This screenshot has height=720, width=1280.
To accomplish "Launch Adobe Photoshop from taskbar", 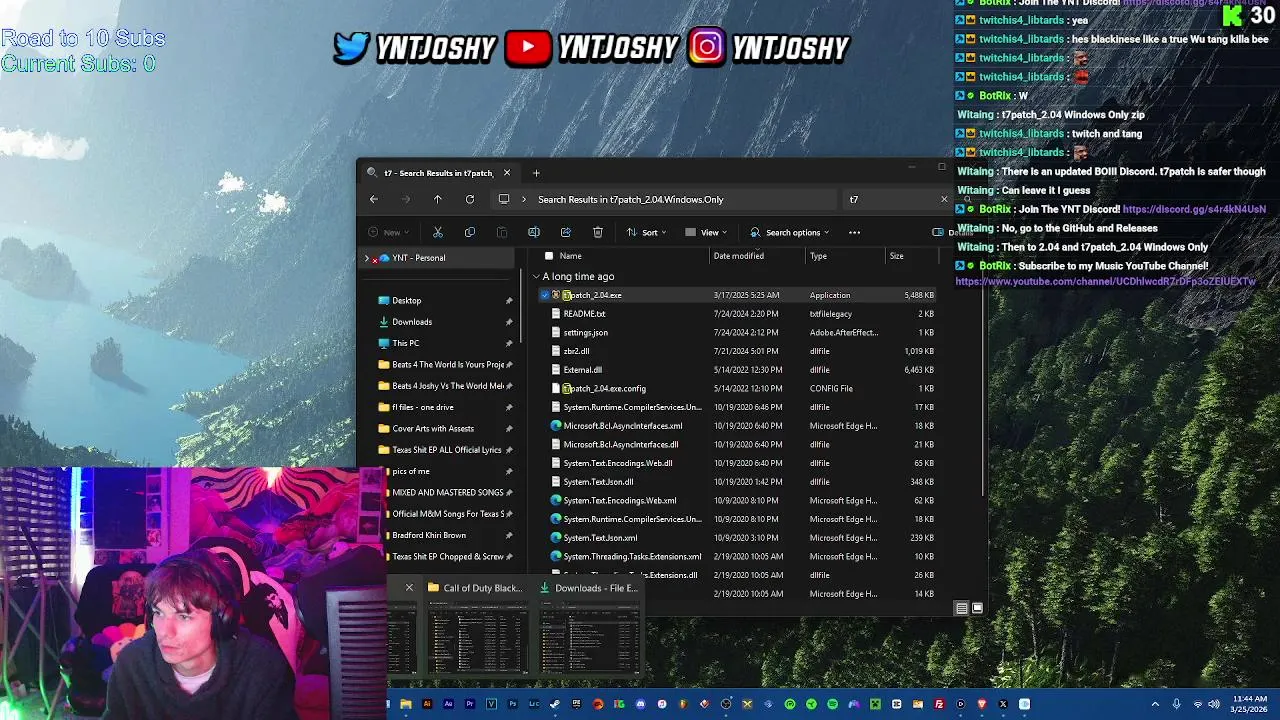I will tap(513, 704).
